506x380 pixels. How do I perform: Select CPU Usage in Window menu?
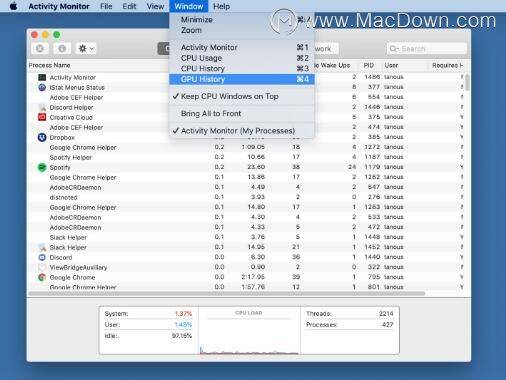pyautogui.click(x=242, y=58)
